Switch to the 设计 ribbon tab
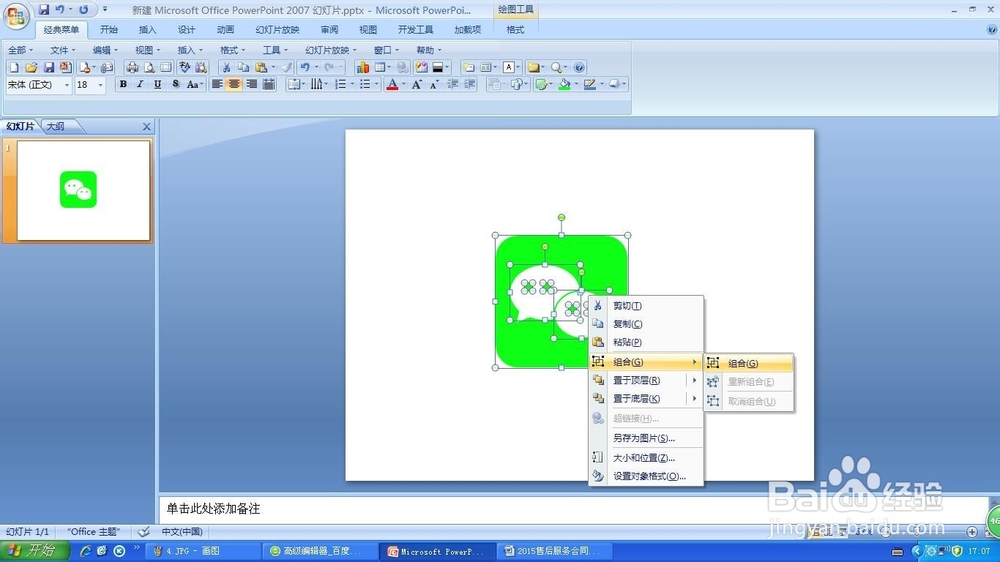The image size is (1000, 562). click(186, 29)
